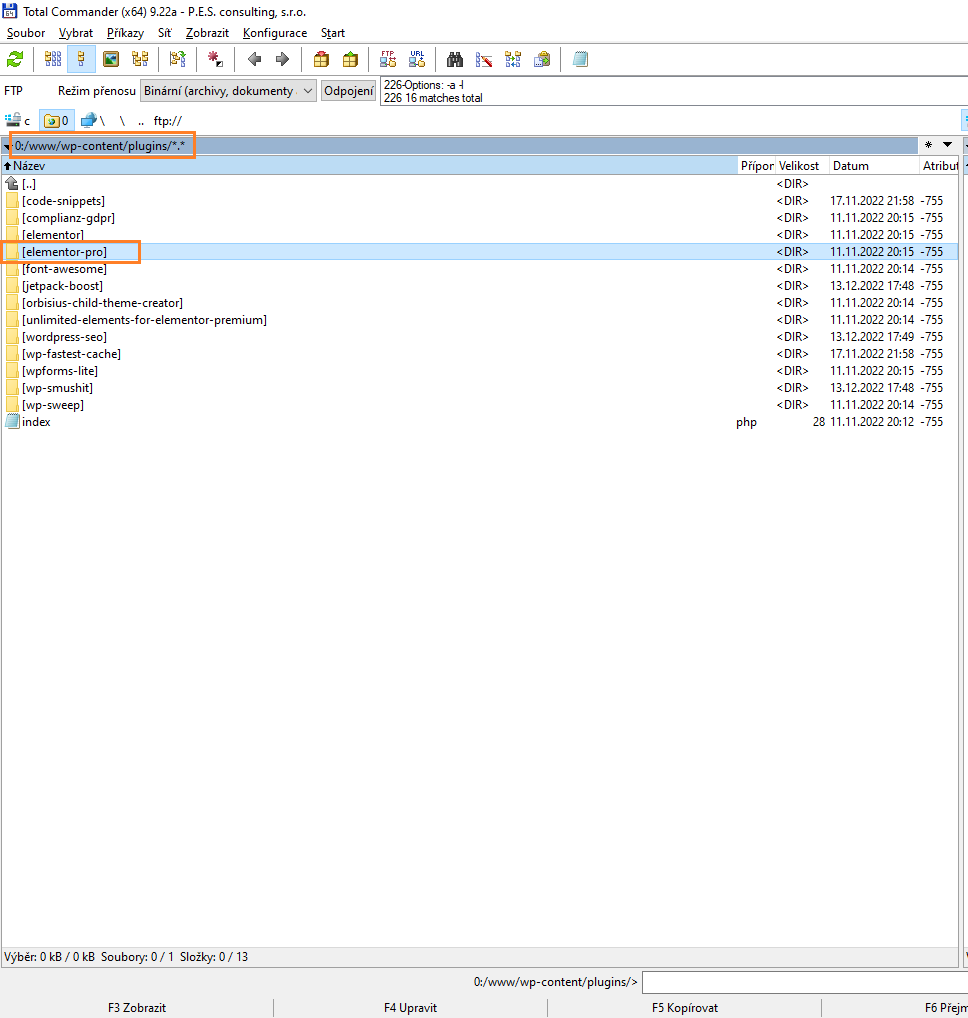Go to root with the backslash button

[122, 121]
